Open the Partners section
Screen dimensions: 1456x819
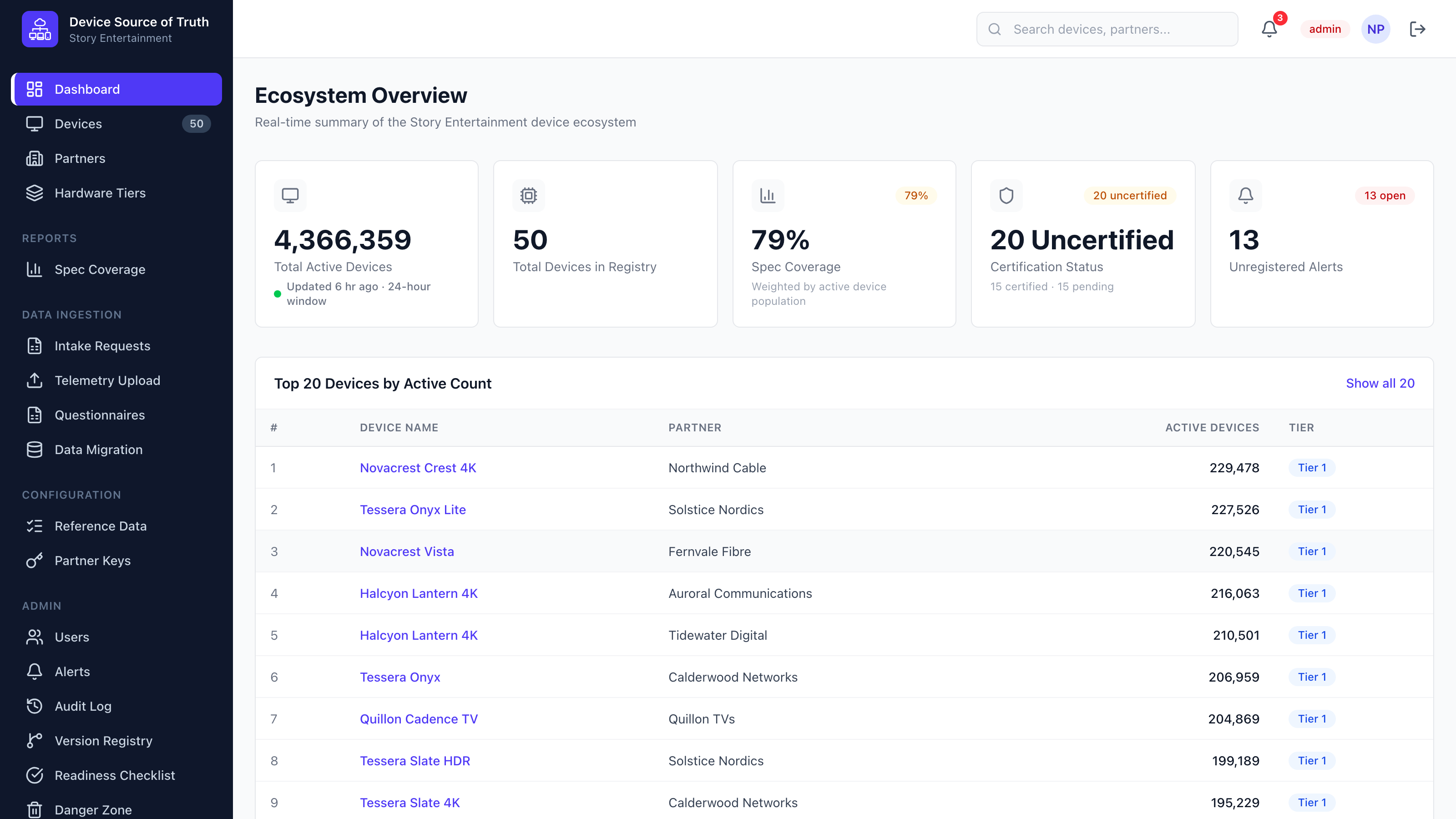pos(116,158)
